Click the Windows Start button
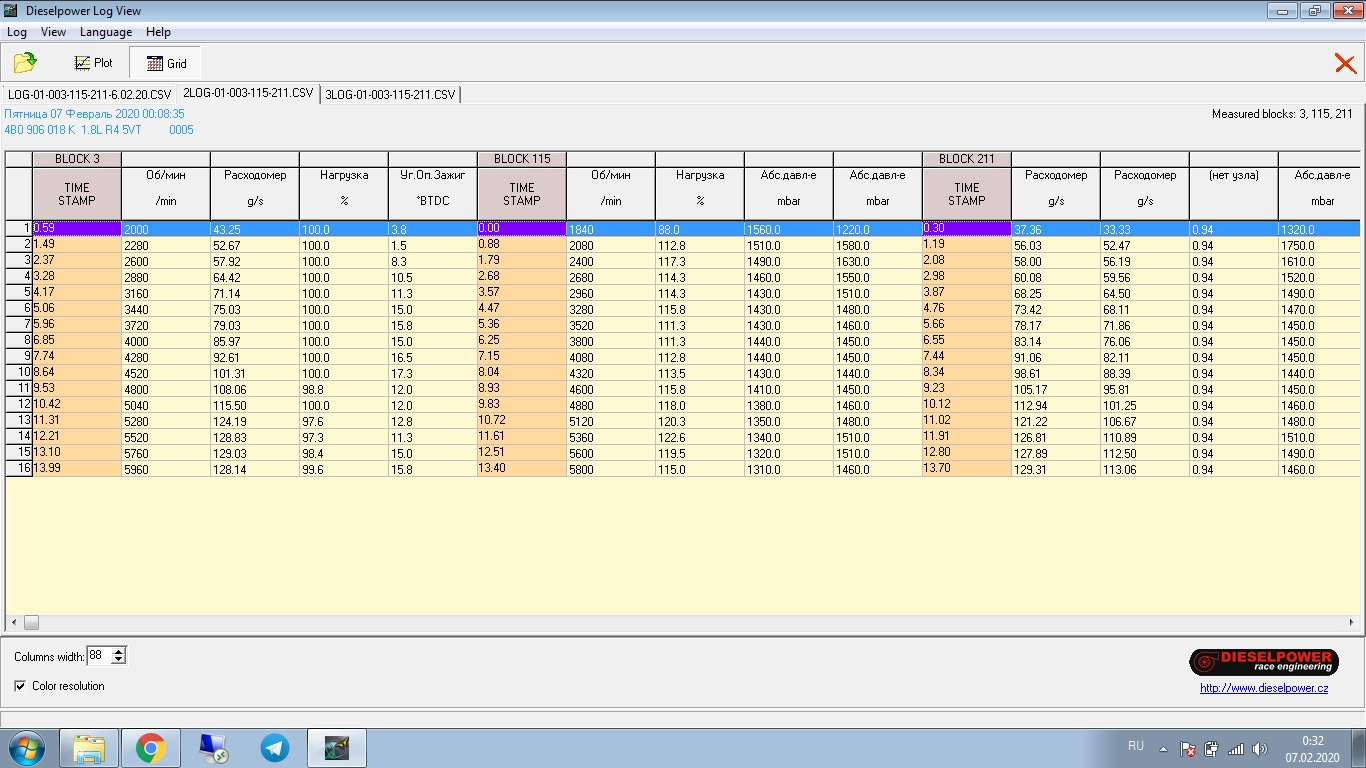This screenshot has width=1366, height=768. tap(25, 748)
